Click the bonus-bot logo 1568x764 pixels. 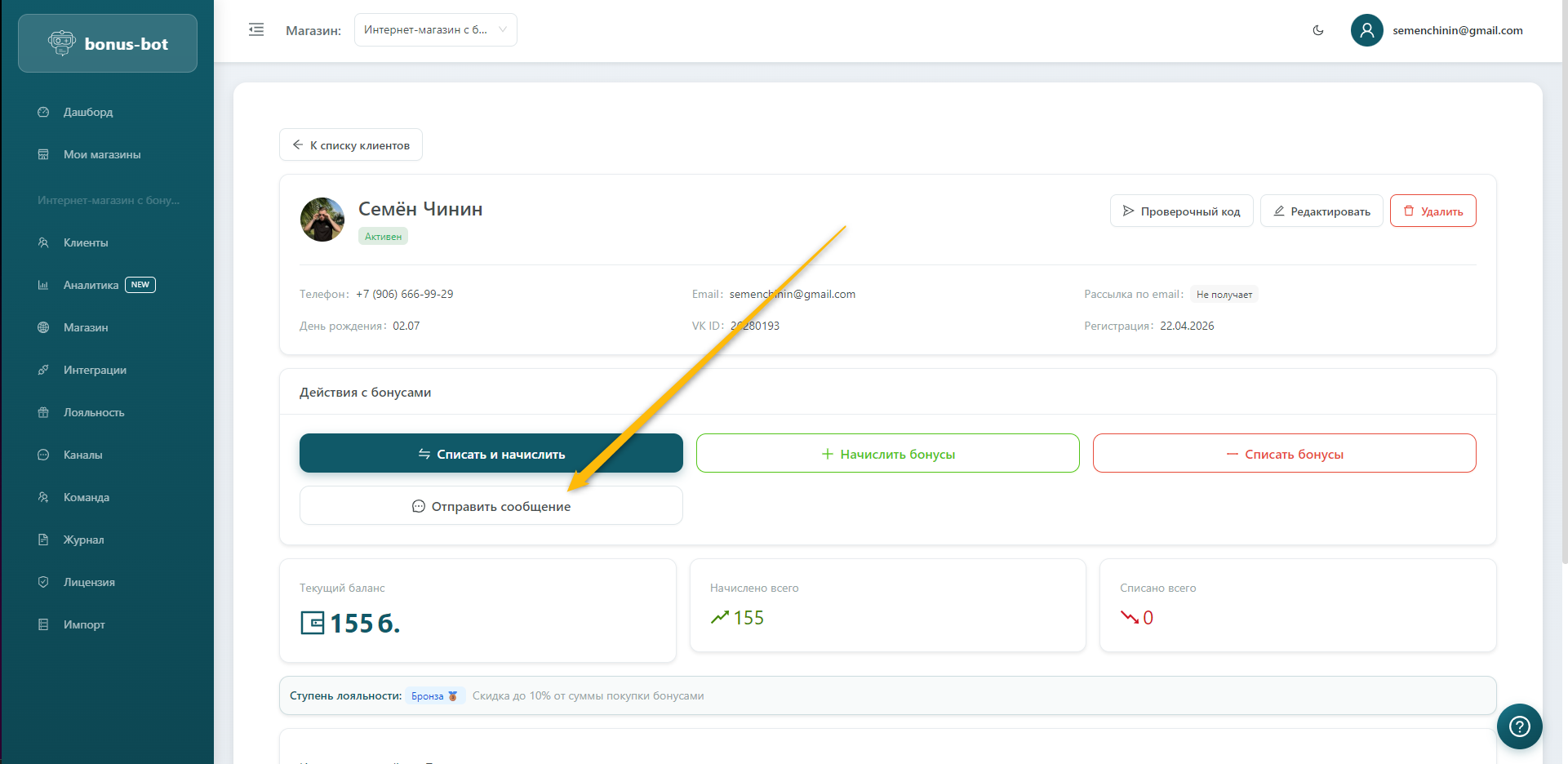click(x=108, y=44)
